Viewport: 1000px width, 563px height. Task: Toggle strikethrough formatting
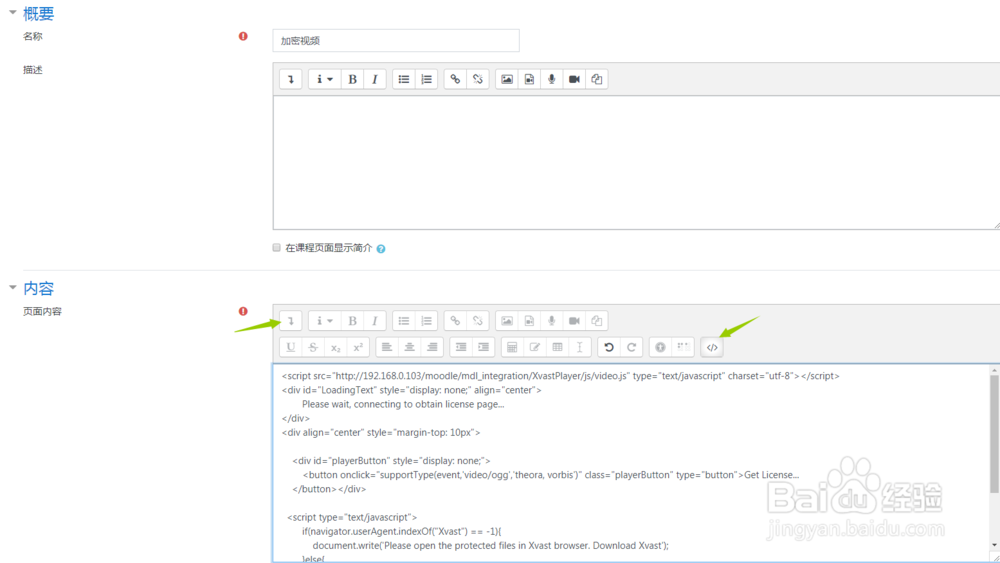point(313,347)
